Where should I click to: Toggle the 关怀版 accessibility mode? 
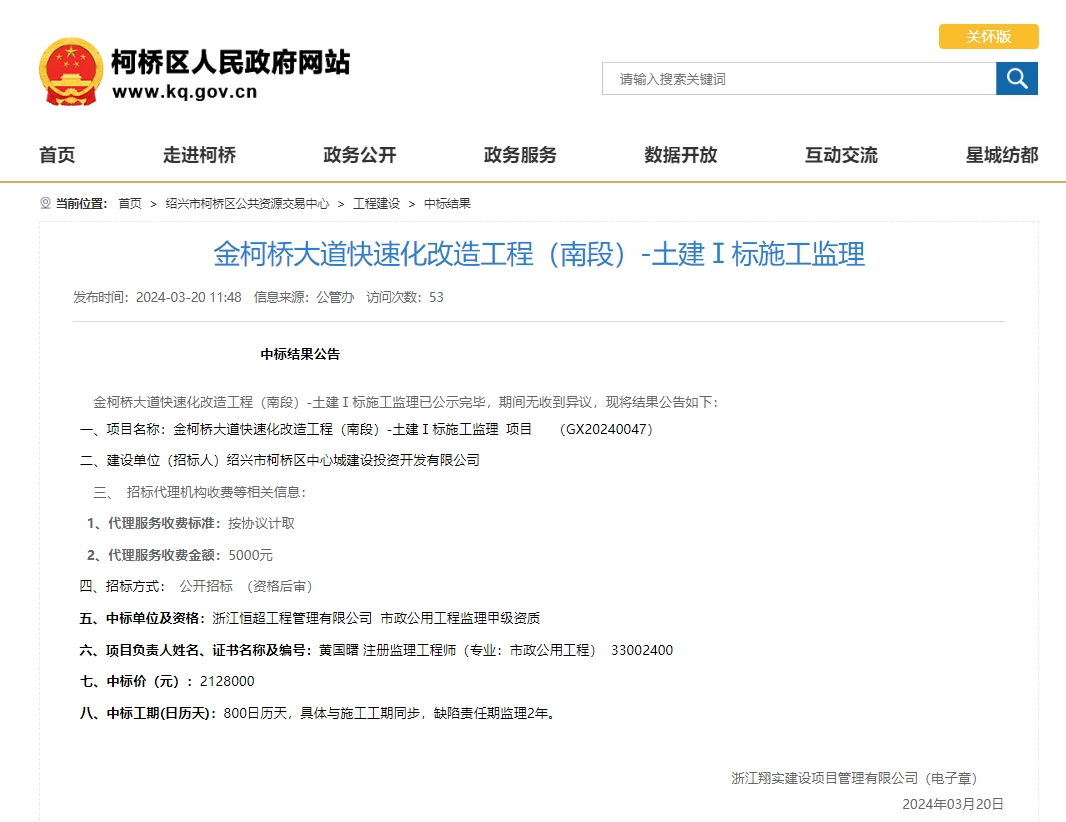click(988, 37)
